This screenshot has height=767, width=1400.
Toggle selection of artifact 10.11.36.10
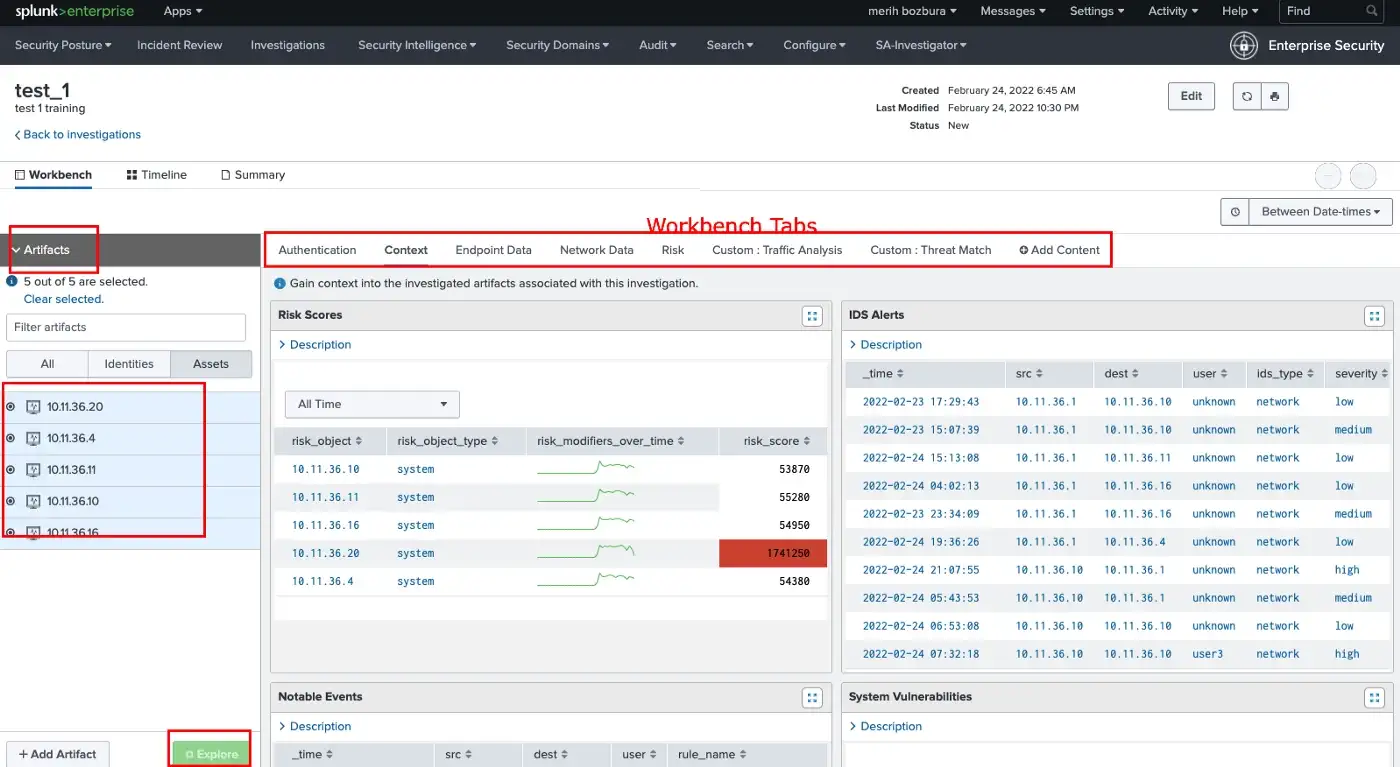coord(10,501)
